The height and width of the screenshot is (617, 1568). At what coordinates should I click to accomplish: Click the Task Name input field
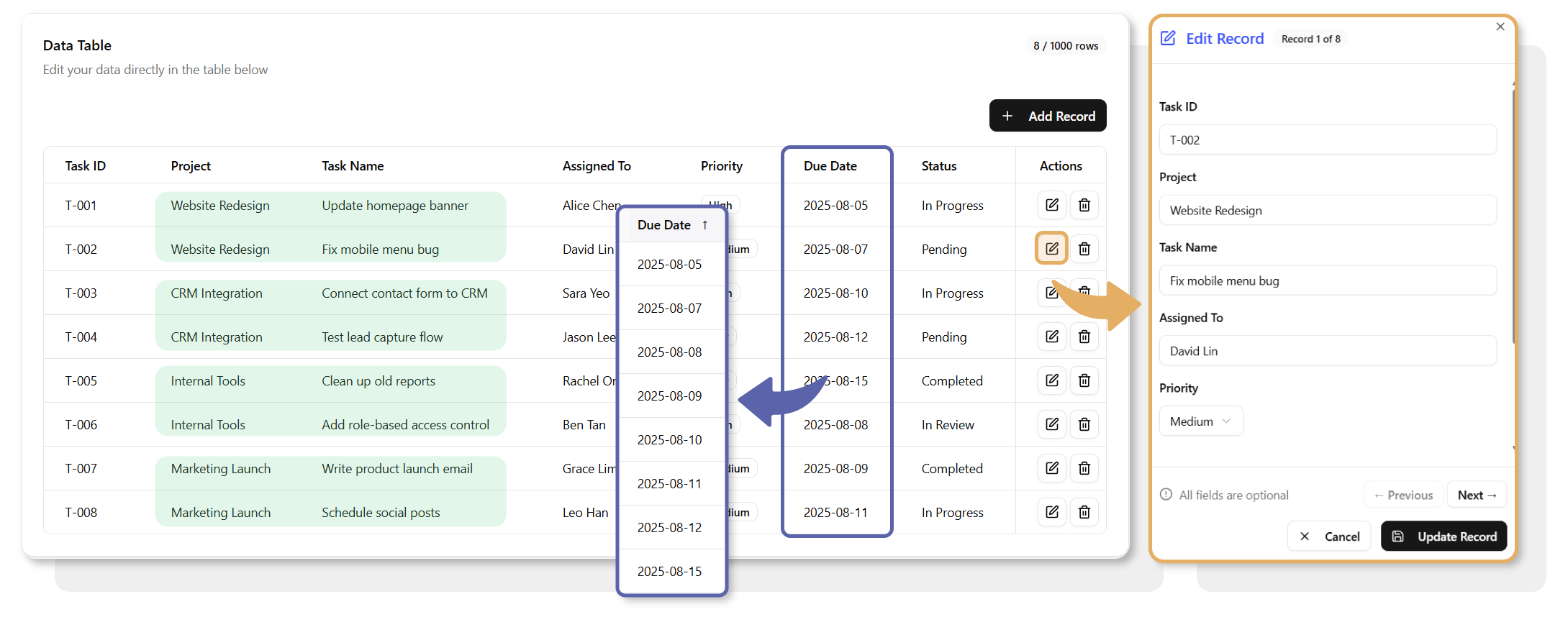click(1328, 280)
